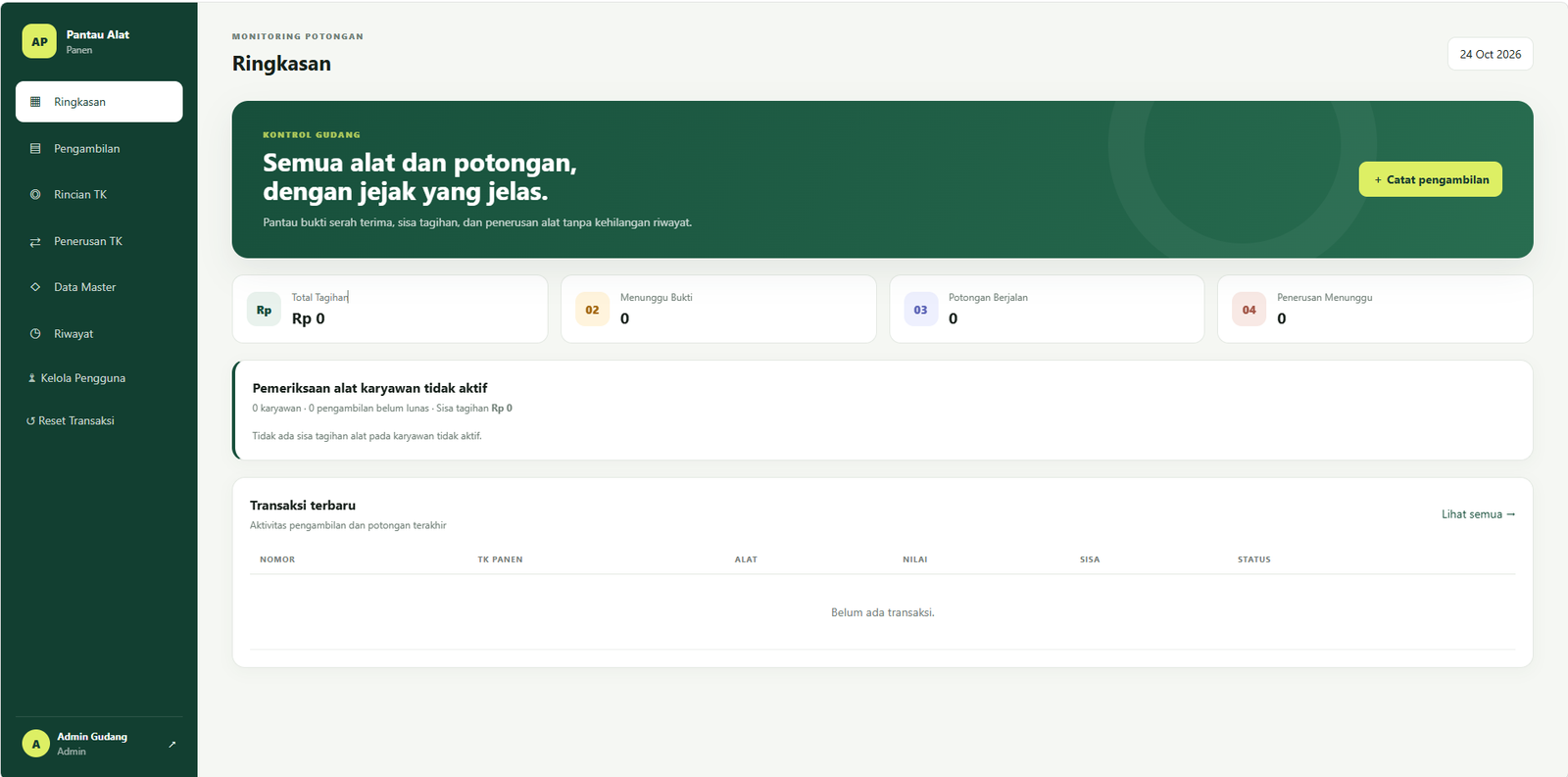Click the Ringkasan grid icon

[x=35, y=102]
